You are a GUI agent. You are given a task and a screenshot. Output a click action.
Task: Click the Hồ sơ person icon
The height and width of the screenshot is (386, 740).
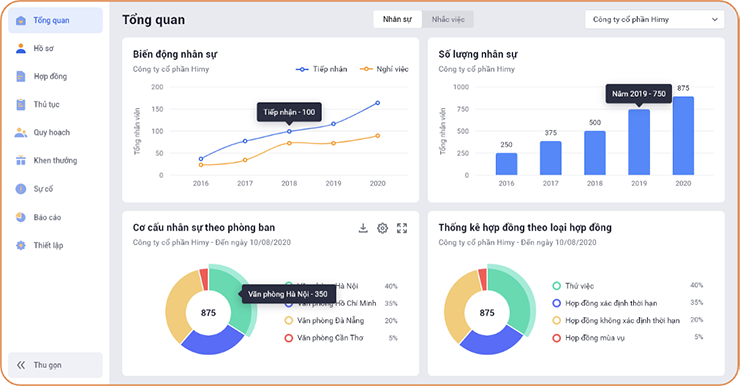(21, 48)
